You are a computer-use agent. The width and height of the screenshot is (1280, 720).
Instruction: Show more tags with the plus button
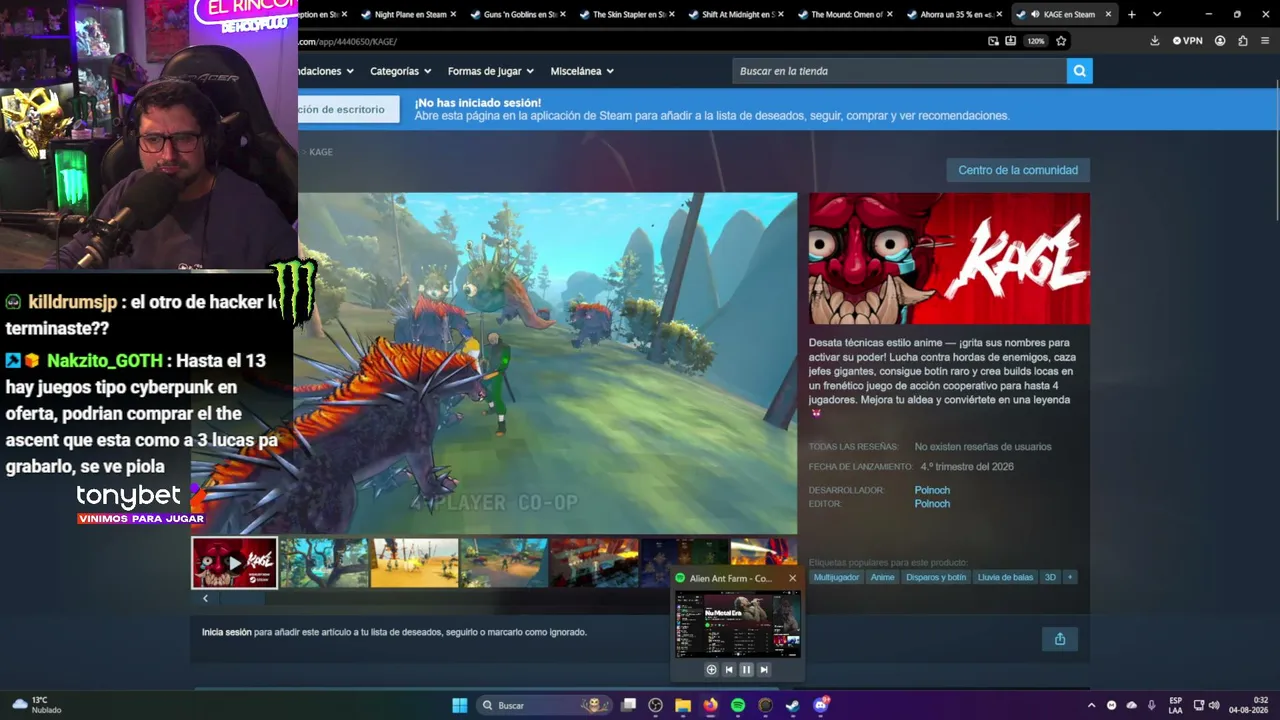1069,577
